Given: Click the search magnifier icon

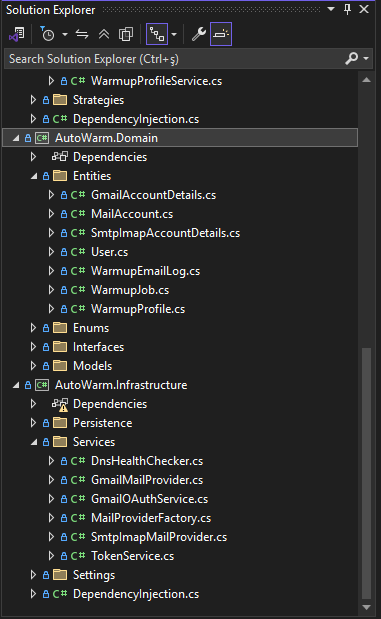Looking at the screenshot, I should click(x=351, y=58).
